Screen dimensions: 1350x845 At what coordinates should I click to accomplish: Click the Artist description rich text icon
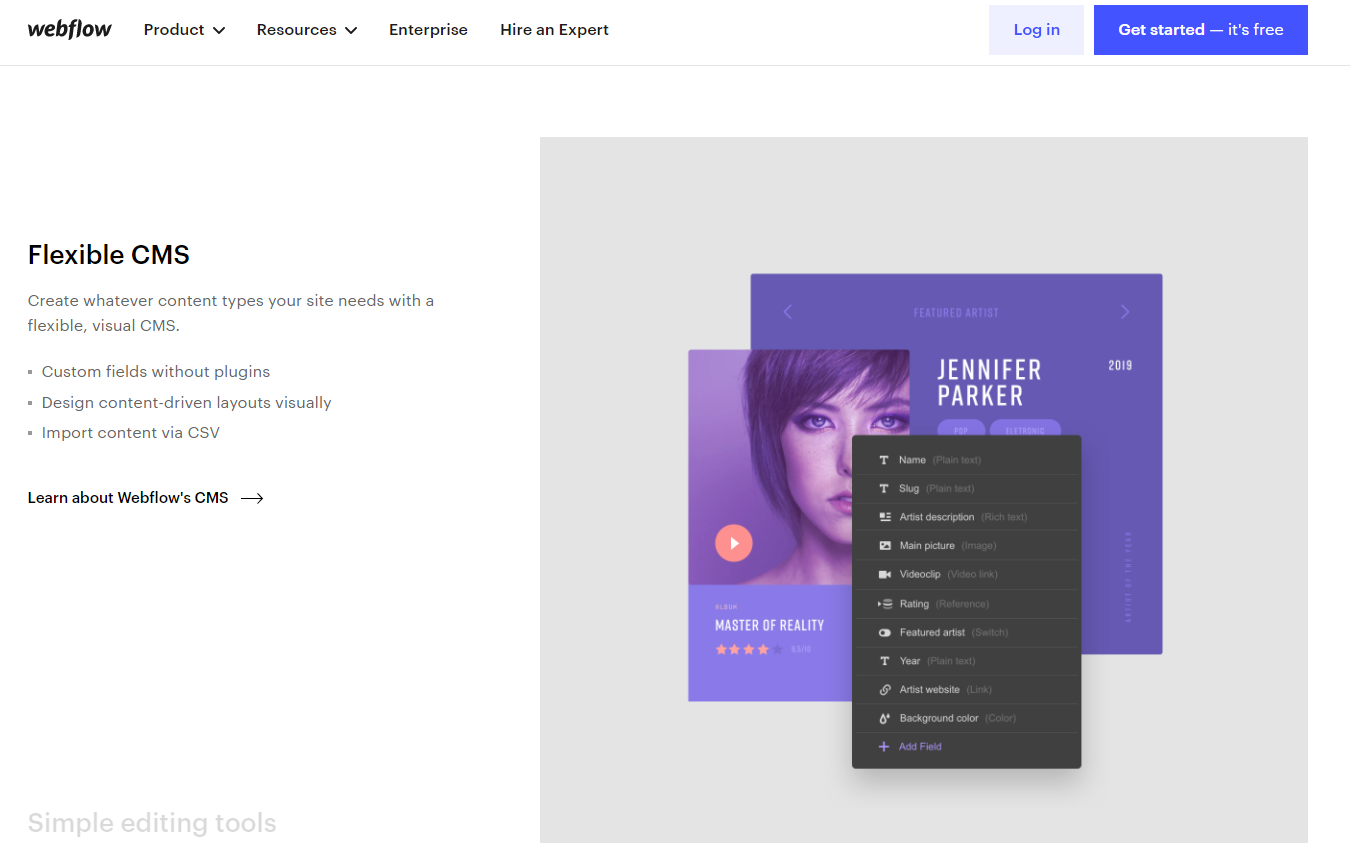click(885, 517)
